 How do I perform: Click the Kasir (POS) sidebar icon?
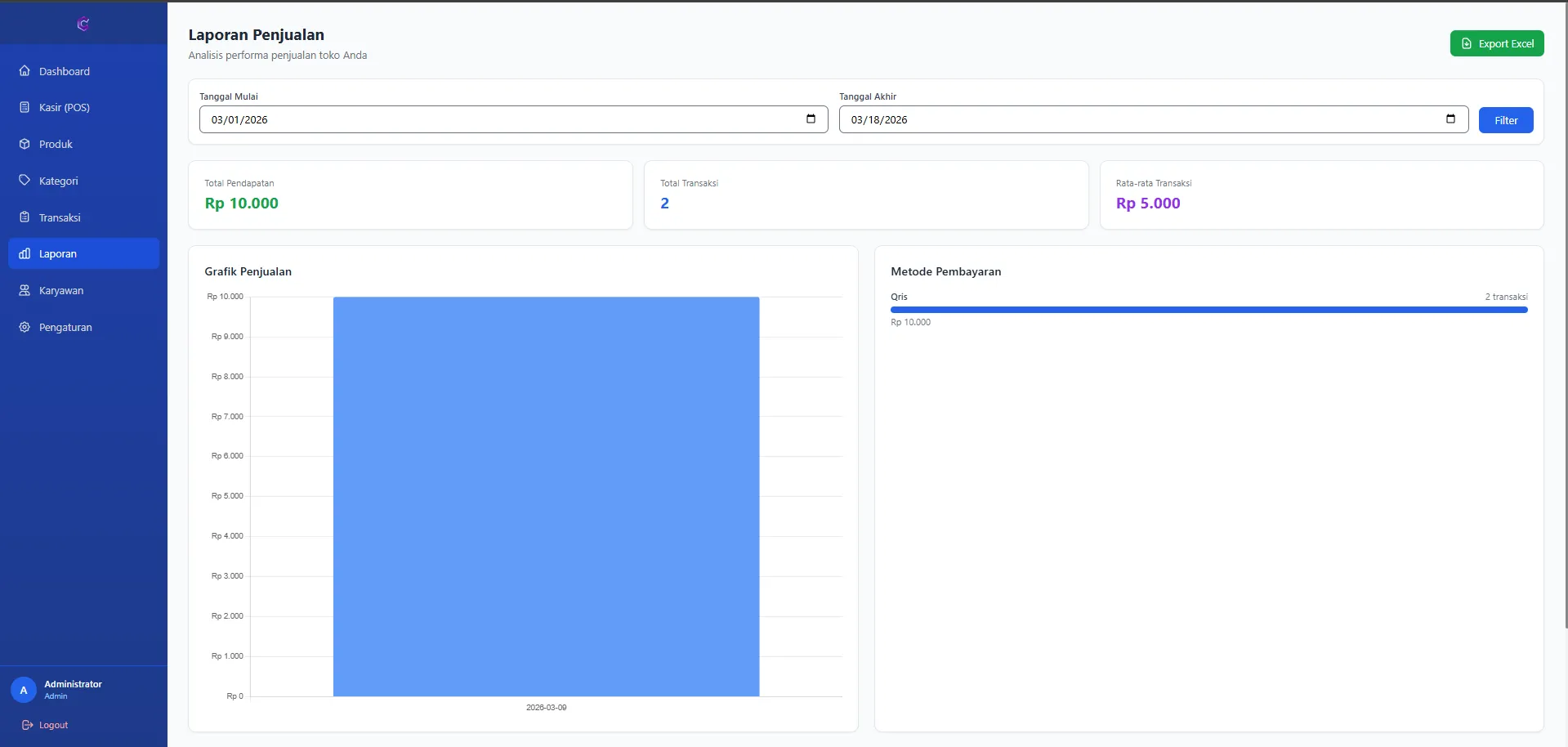pyautogui.click(x=25, y=107)
